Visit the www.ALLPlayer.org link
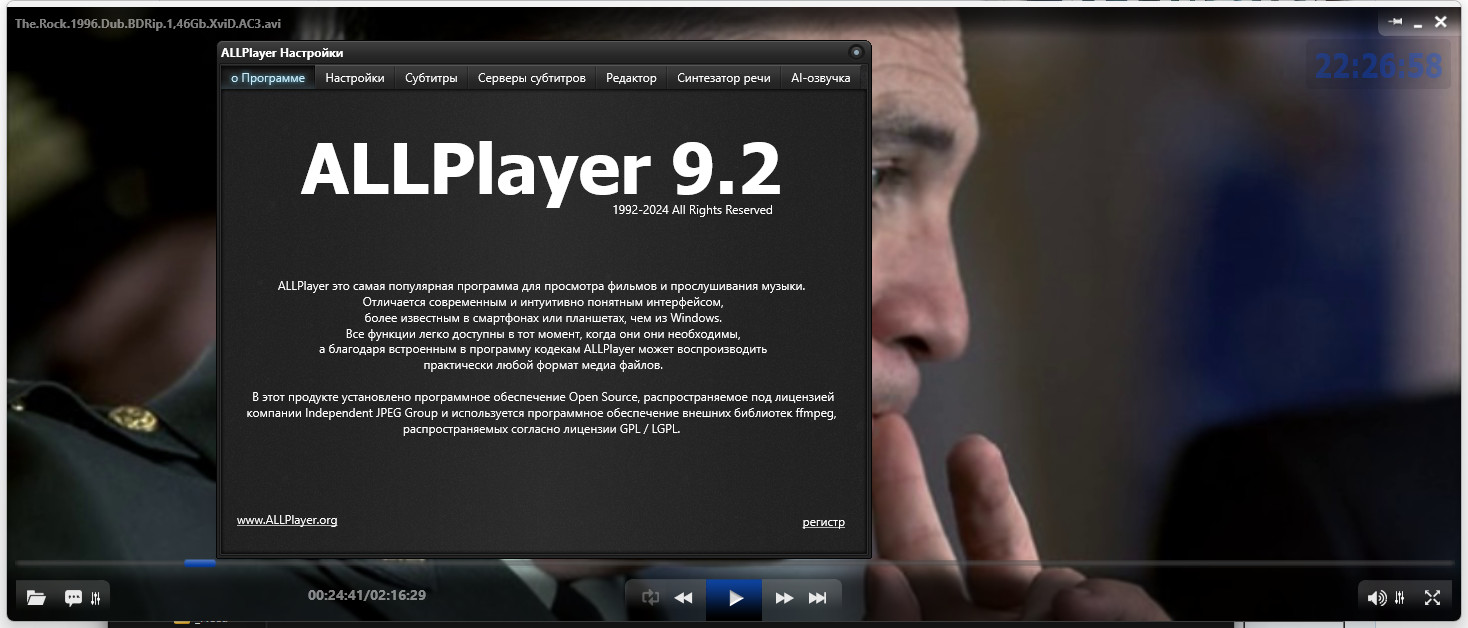Image resolution: width=1468 pixels, height=628 pixels. pos(287,520)
